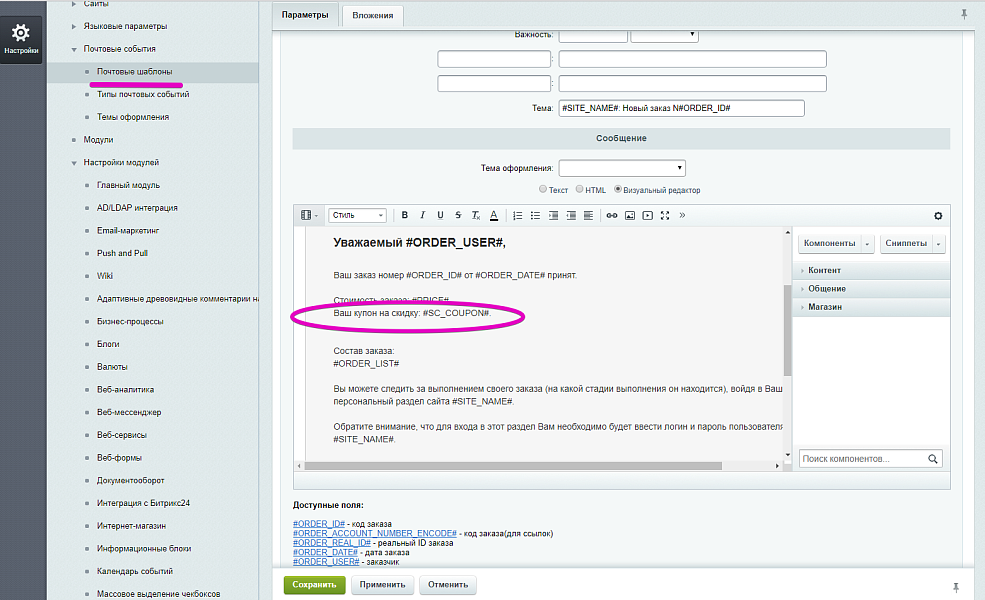This screenshot has width=985, height=600.
Task: Click the Поиск компонентов search field
Action: pos(862,459)
